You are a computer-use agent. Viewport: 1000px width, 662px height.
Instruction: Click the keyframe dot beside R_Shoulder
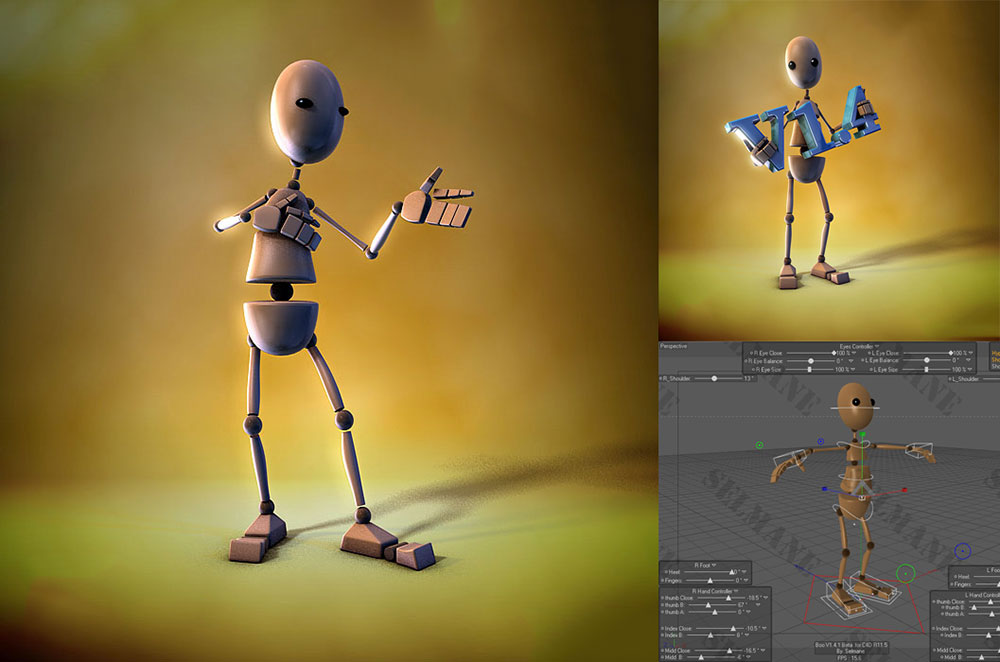click(660, 379)
